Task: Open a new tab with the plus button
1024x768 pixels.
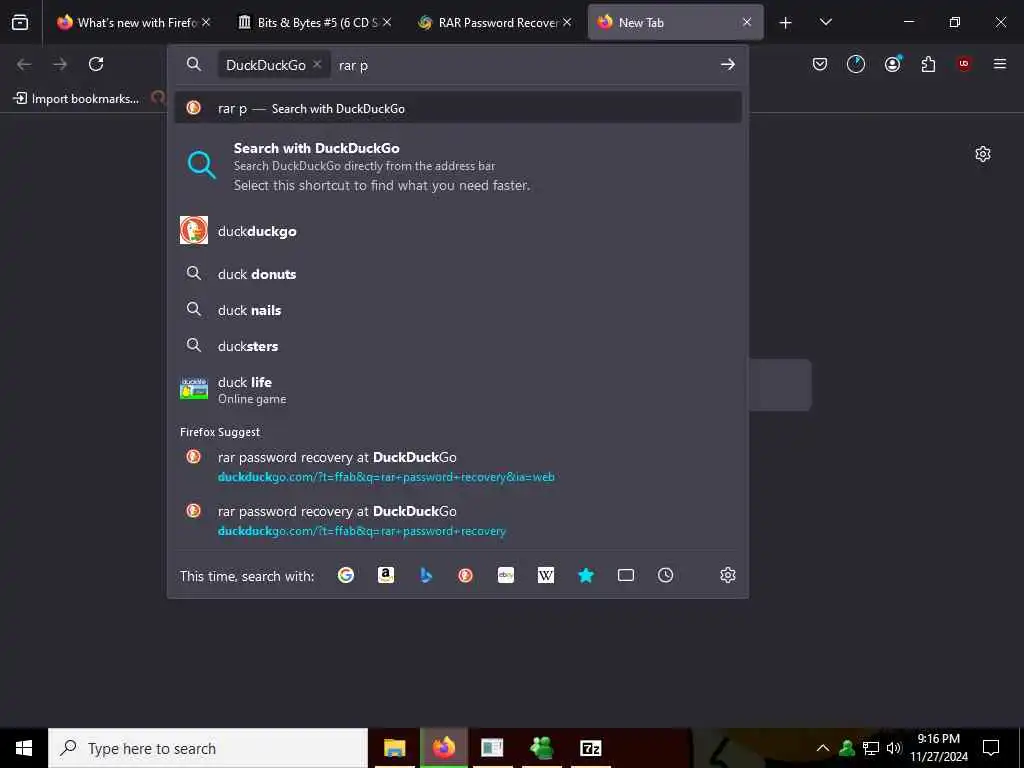Action: point(786,23)
